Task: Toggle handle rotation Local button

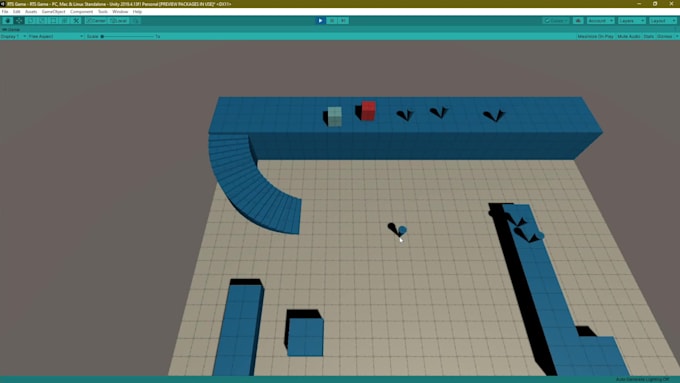Action: 118,21
